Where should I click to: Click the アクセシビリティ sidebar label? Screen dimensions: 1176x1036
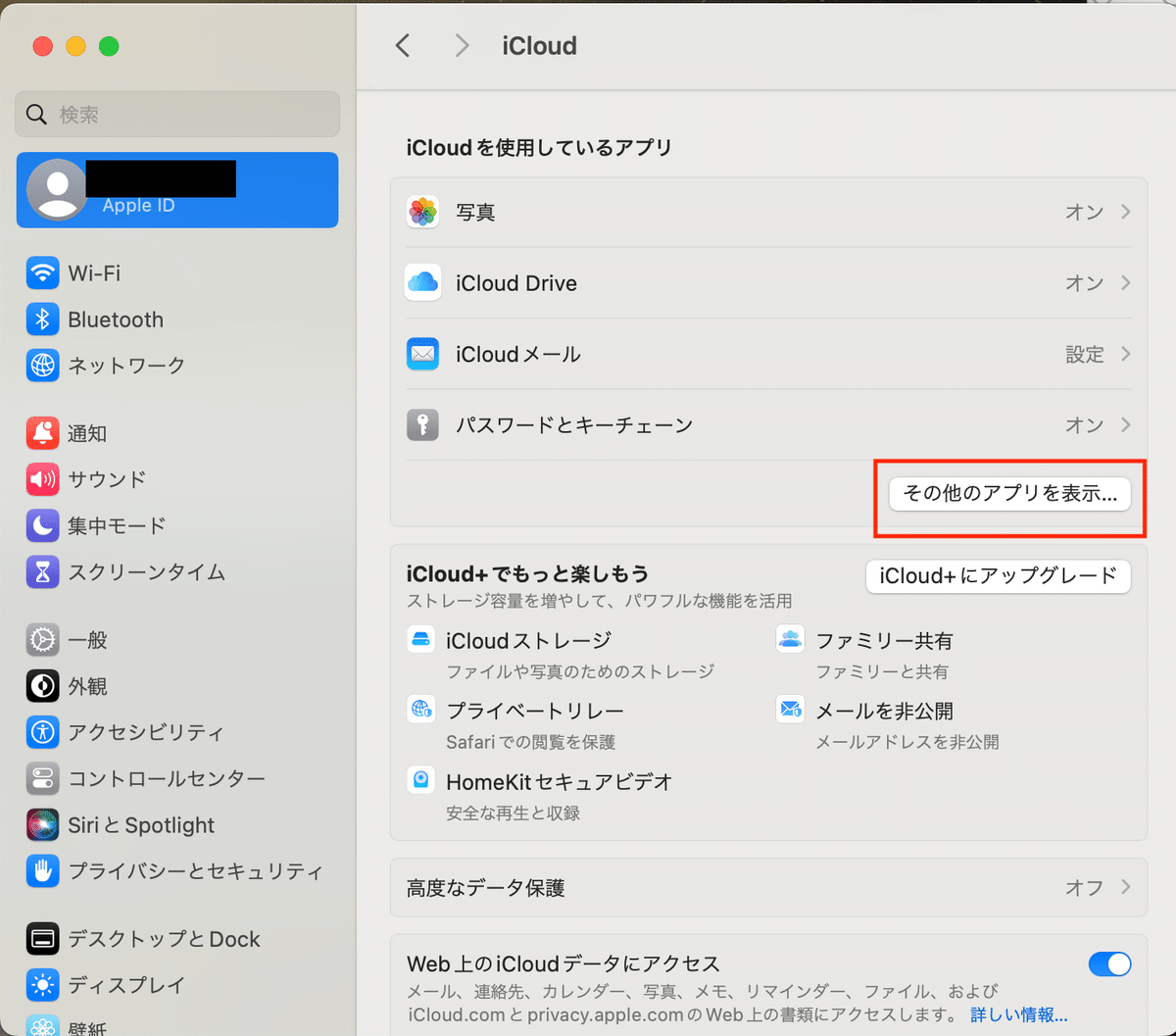point(146,732)
